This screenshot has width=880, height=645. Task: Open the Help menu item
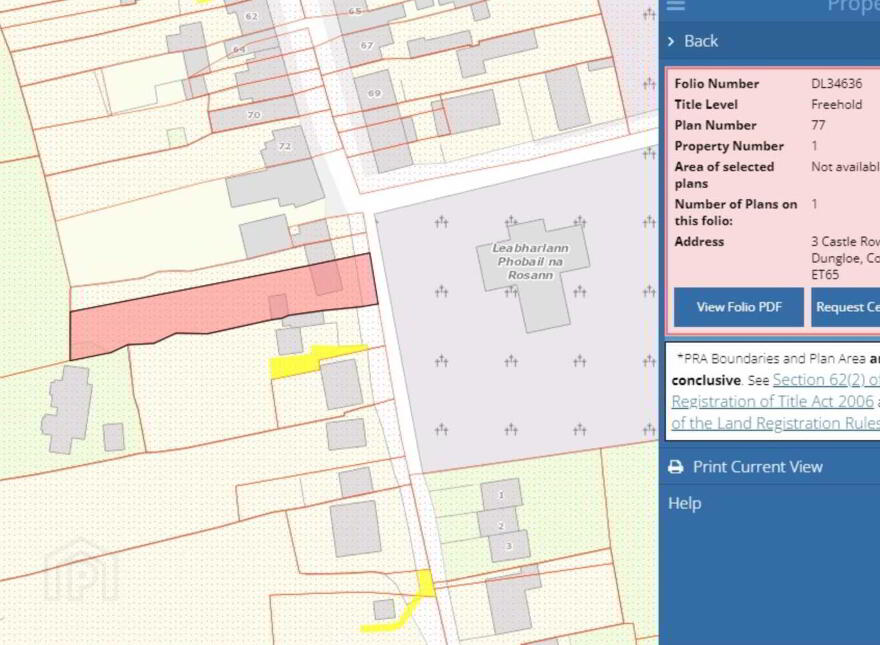(684, 504)
